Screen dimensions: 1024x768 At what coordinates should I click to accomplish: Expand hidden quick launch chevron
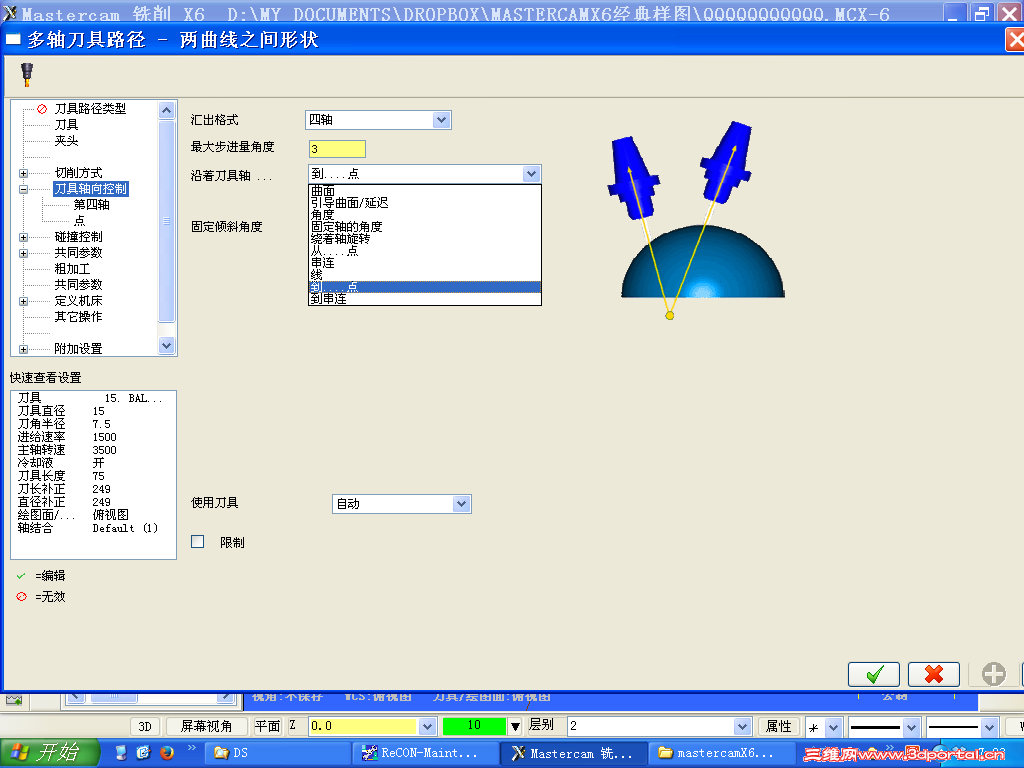[191, 748]
